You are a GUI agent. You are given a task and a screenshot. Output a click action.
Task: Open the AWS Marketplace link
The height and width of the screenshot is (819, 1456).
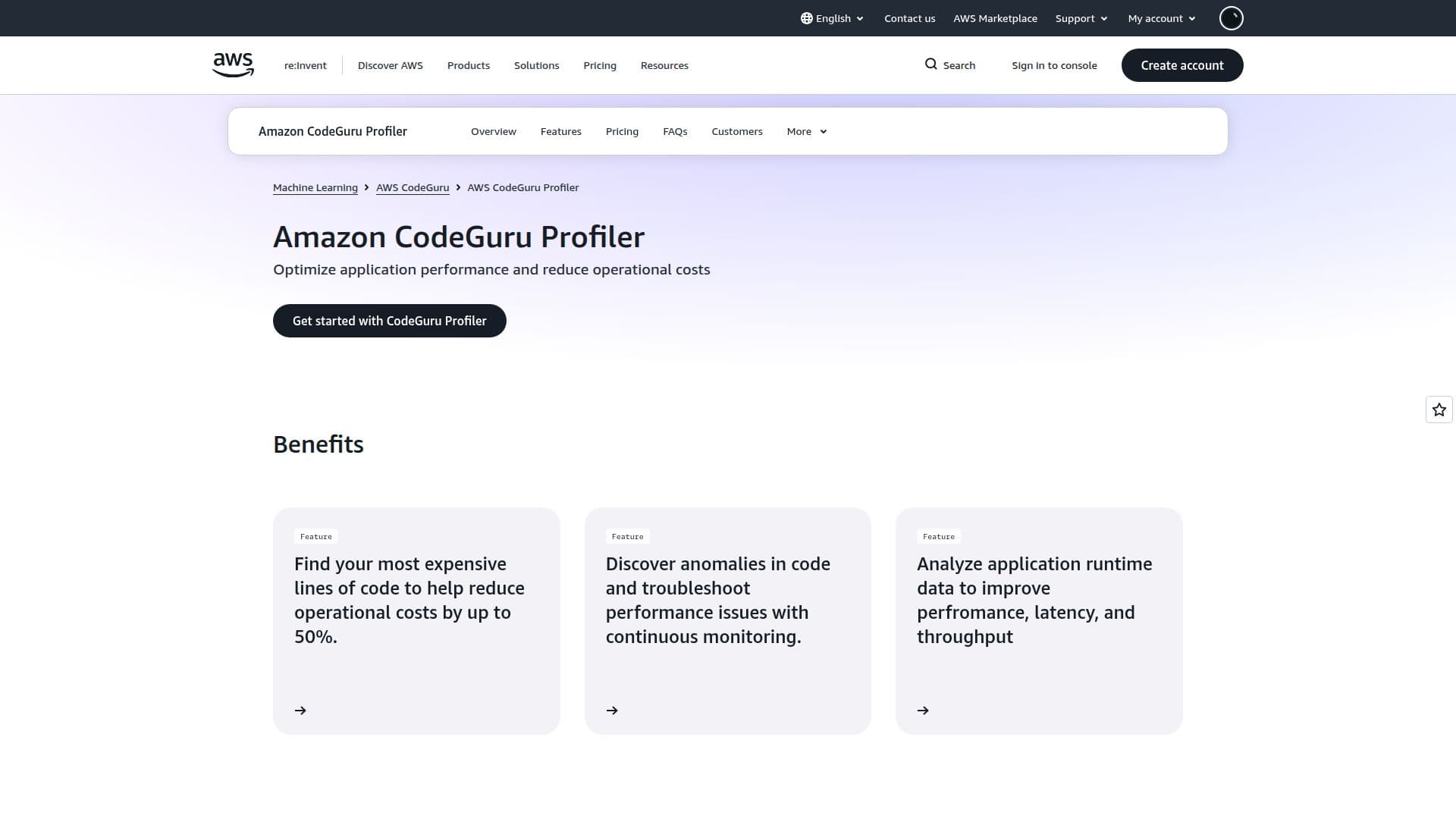995,18
